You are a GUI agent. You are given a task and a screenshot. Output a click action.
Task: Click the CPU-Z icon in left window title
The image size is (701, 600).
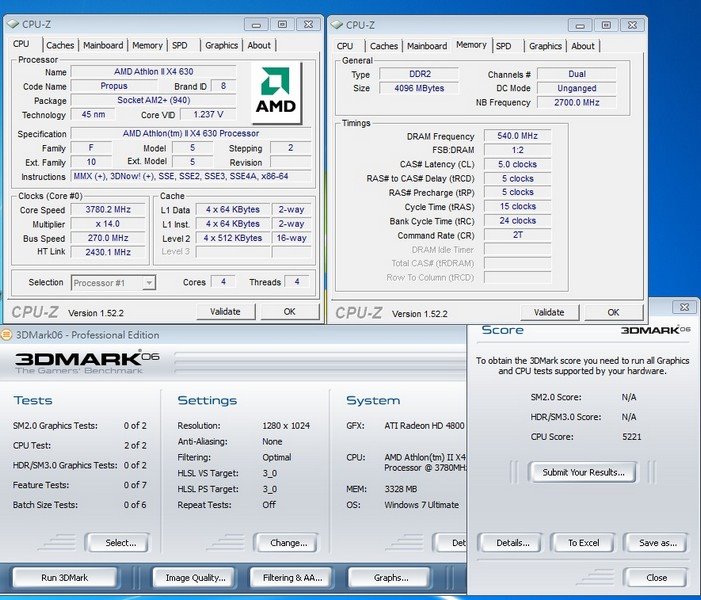[13, 24]
